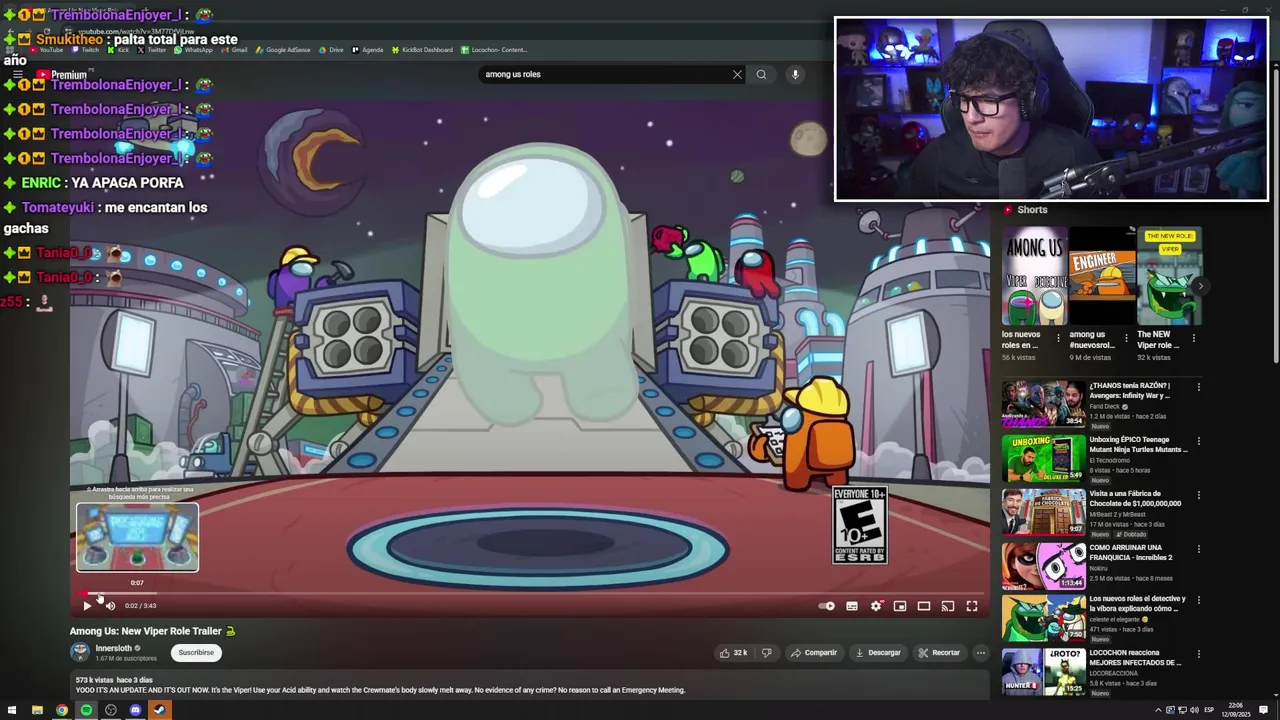Open Short 'among us #nuevosrol...'

click(x=1102, y=276)
